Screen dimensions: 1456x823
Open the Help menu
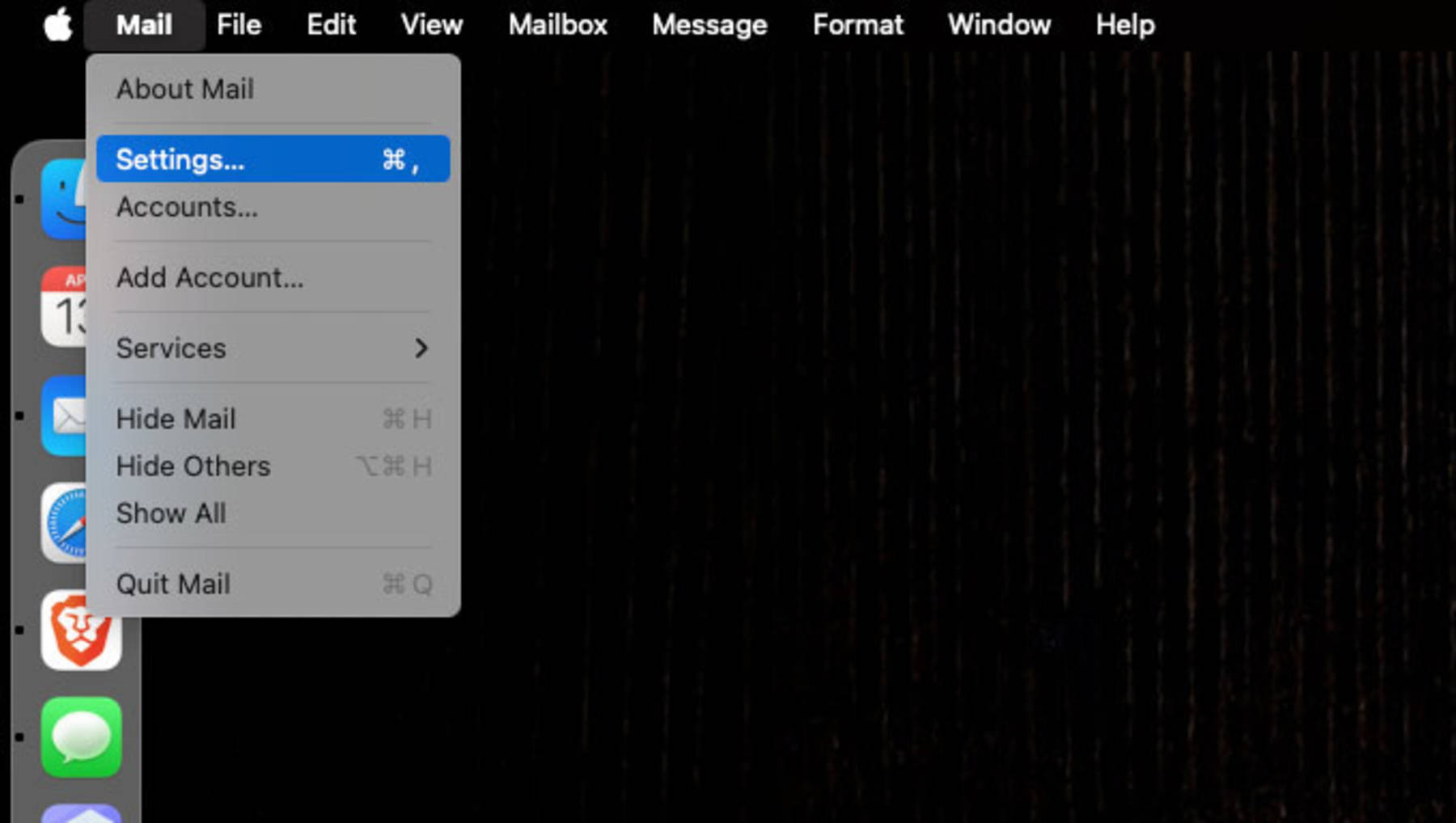(1125, 25)
